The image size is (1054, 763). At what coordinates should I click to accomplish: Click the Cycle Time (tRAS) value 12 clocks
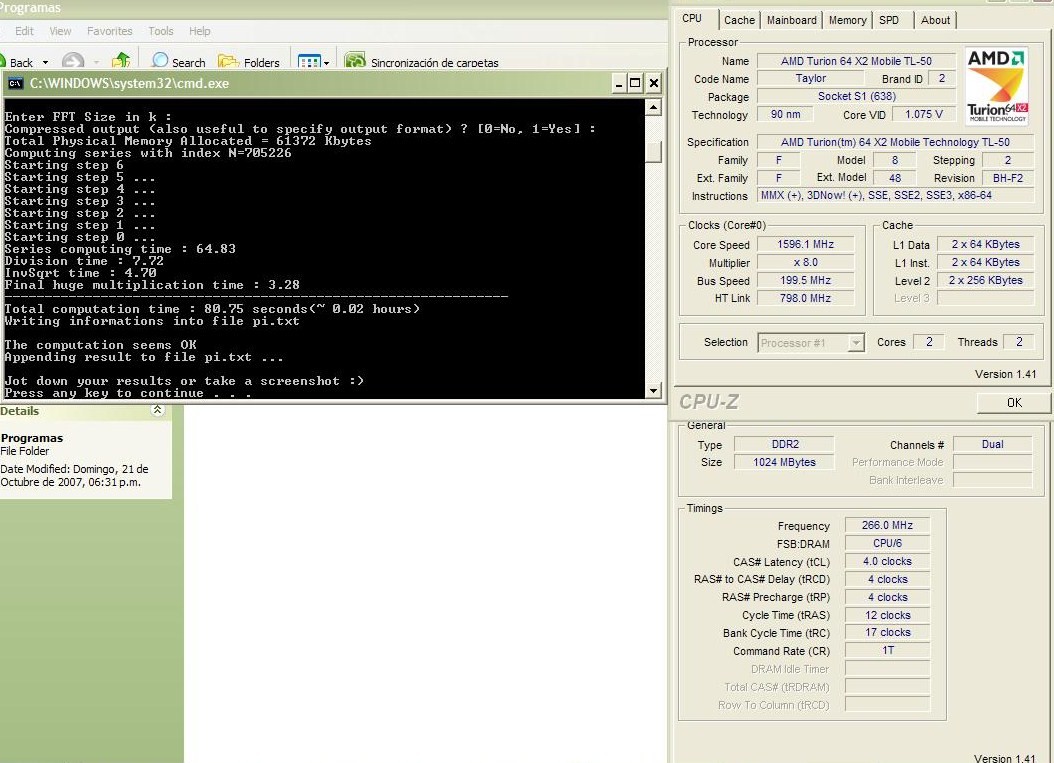[887, 615]
